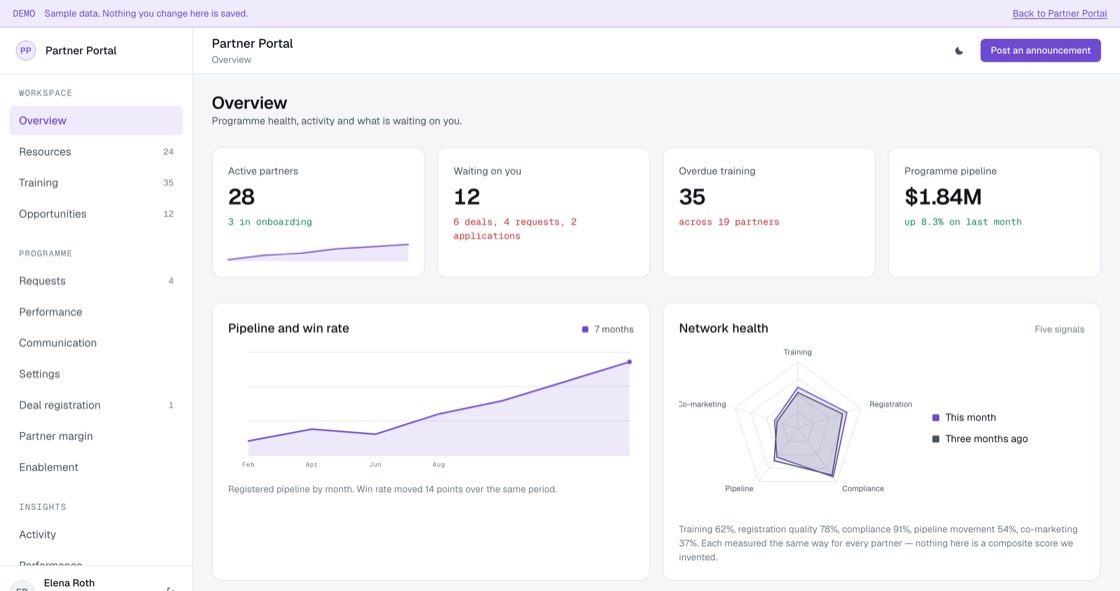Open the Overview page in the sidebar
This screenshot has width=1120, height=591.
coord(96,121)
